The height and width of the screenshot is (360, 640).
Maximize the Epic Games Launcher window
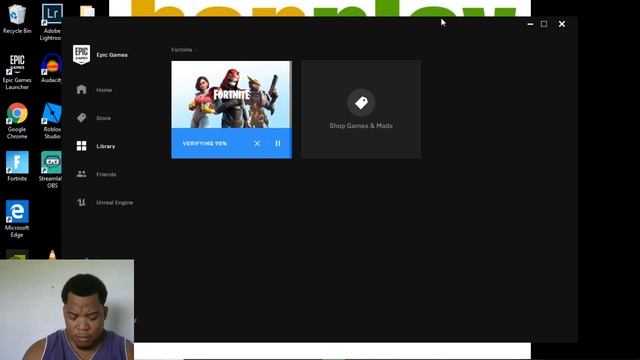click(x=544, y=24)
